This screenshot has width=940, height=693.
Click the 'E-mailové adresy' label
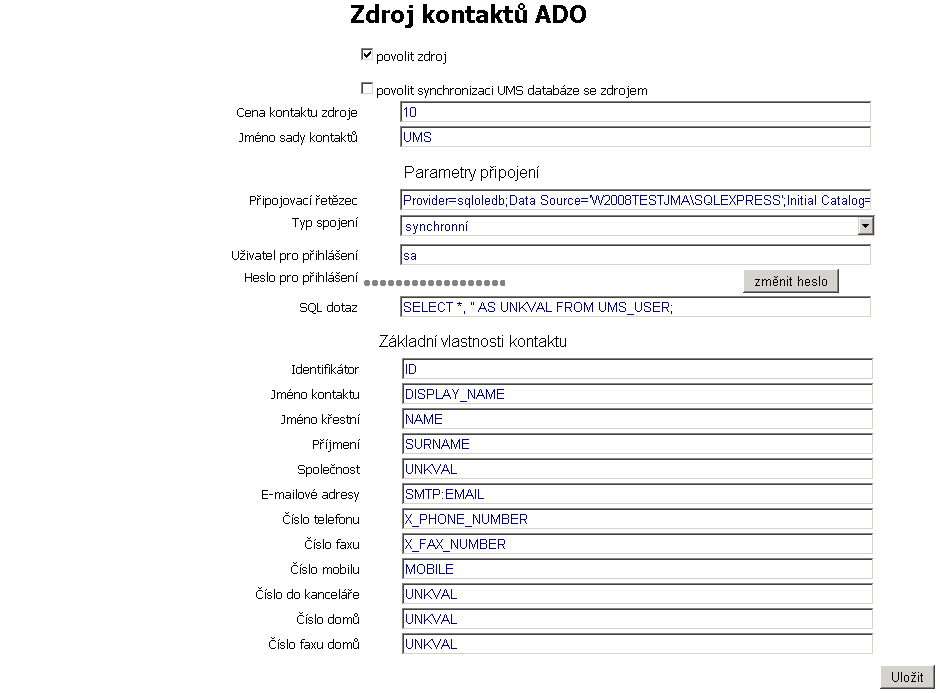pos(310,495)
